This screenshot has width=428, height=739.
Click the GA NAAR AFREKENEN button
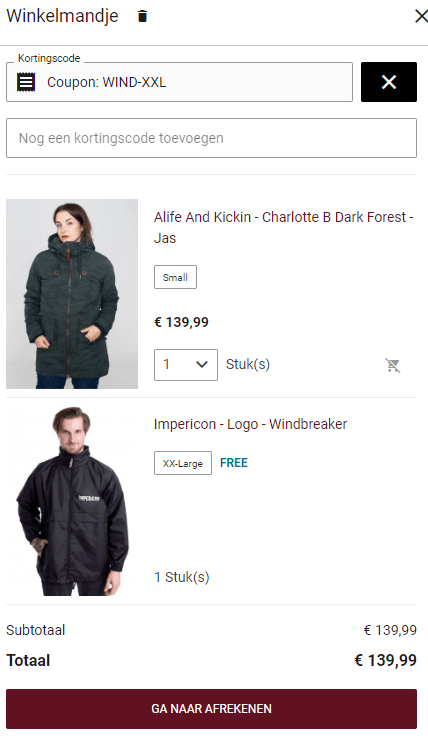[211, 709]
